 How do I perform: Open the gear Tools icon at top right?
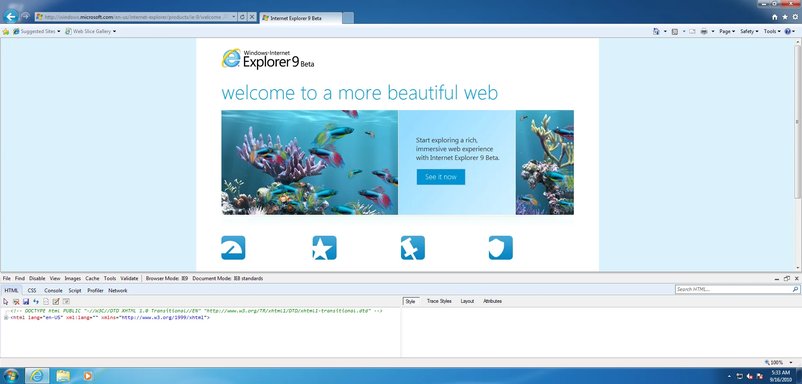pyautogui.click(x=794, y=17)
